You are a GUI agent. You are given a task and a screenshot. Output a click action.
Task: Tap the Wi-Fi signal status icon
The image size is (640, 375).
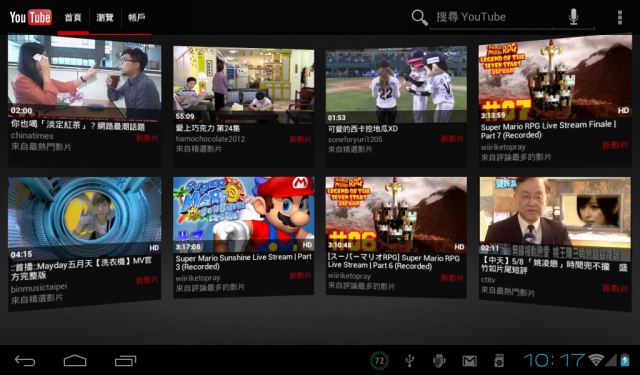[x=596, y=359]
